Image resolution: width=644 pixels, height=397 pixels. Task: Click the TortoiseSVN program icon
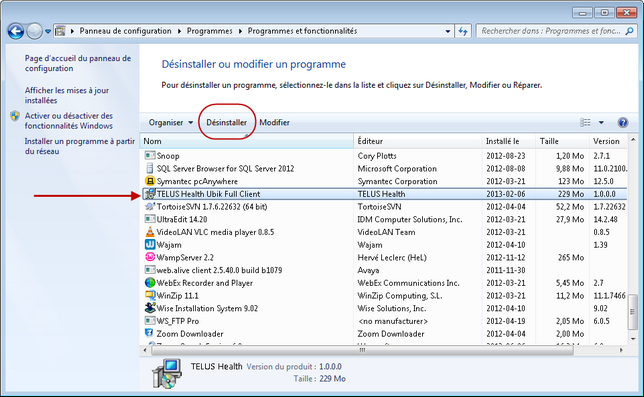(150, 207)
